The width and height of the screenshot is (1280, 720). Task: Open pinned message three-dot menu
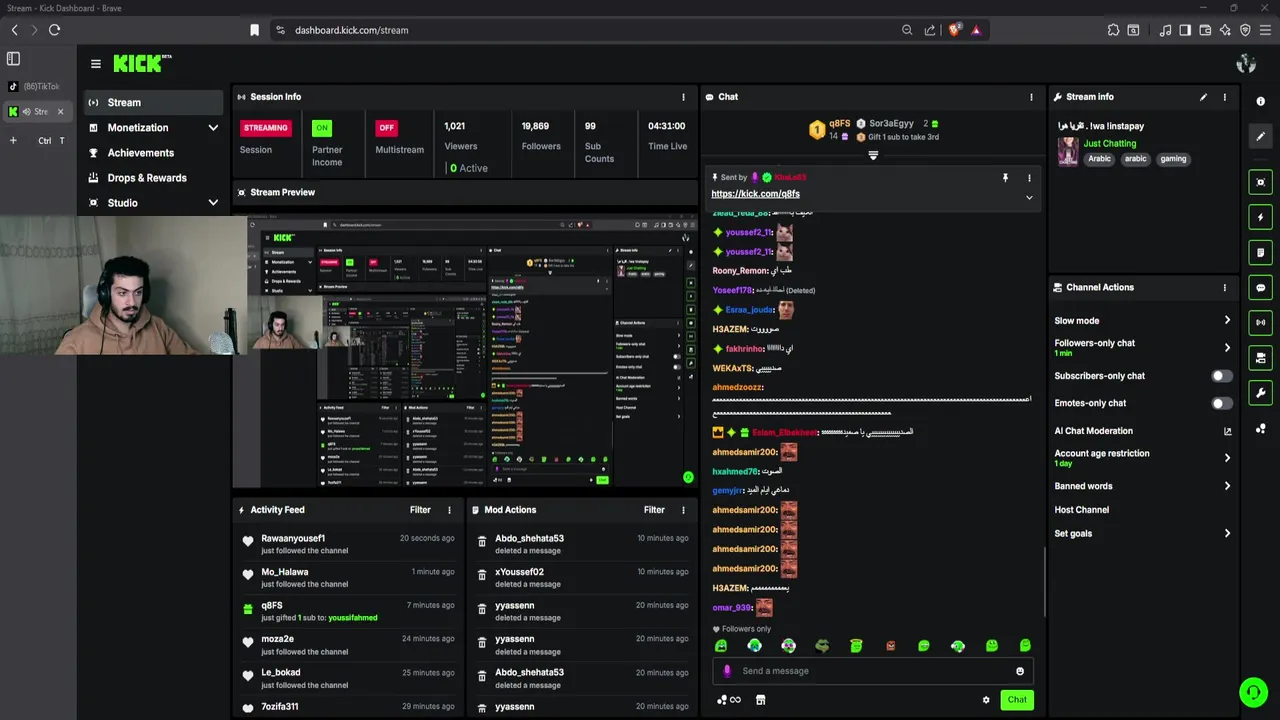1029,178
